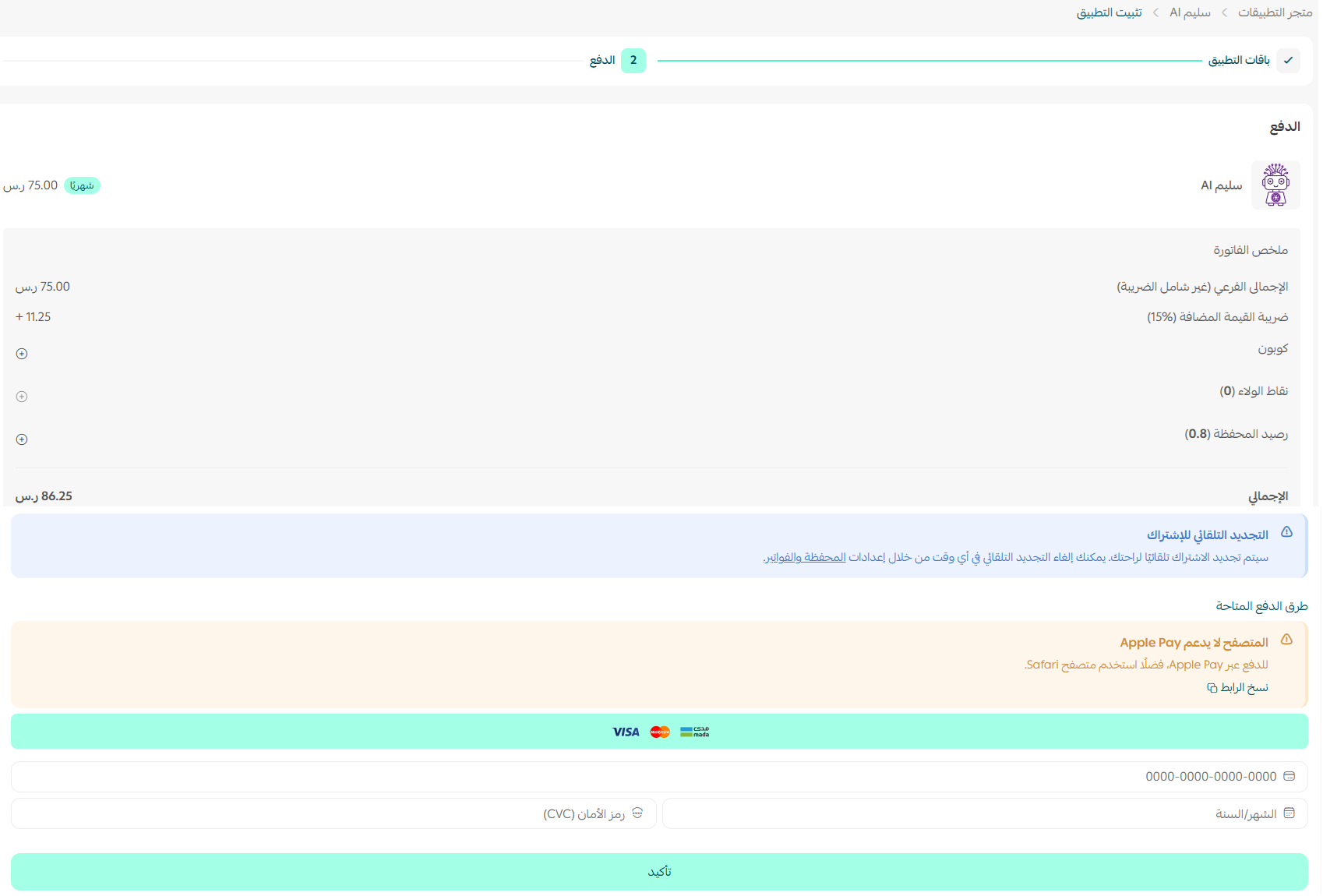The image size is (1323, 896).
Task: Click the calendar icon in الشهر/السنة field
Action: tap(1291, 813)
